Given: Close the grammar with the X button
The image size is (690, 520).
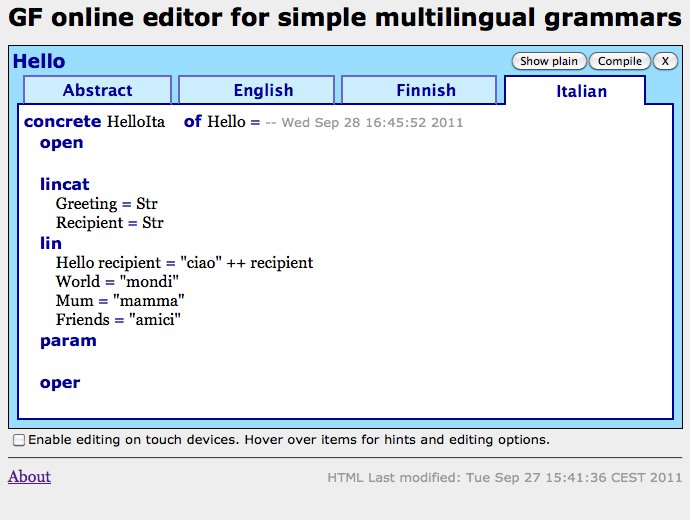Looking at the screenshot, I should point(665,61).
